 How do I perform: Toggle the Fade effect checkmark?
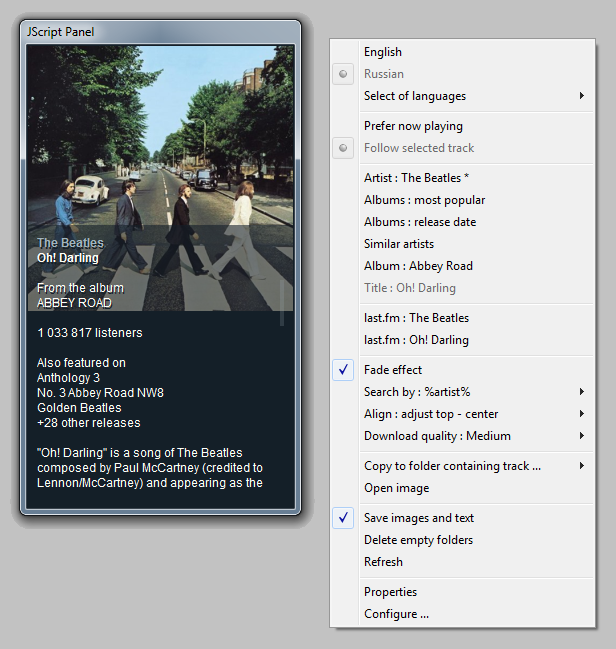coord(392,370)
